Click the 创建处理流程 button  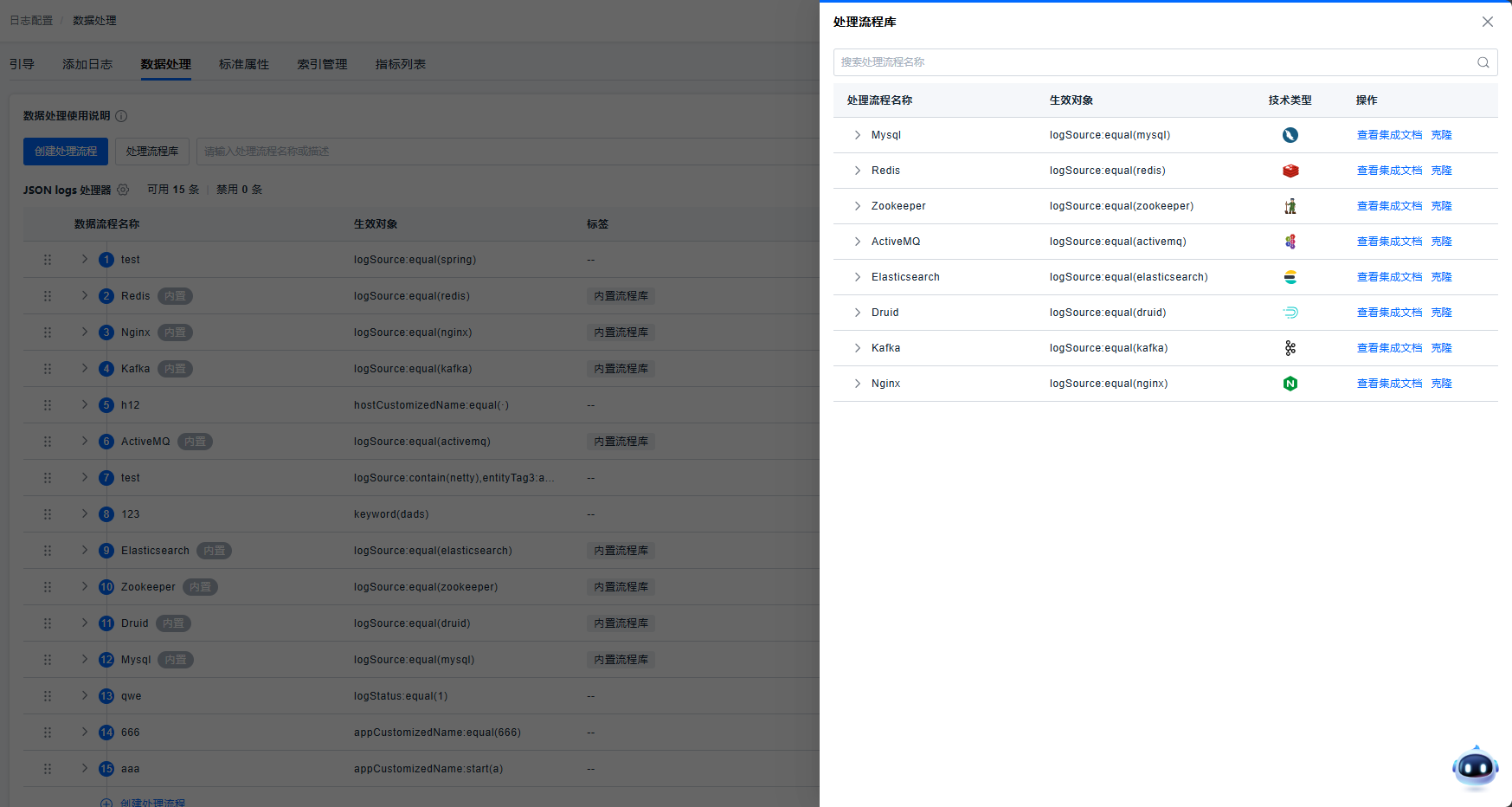pos(66,152)
